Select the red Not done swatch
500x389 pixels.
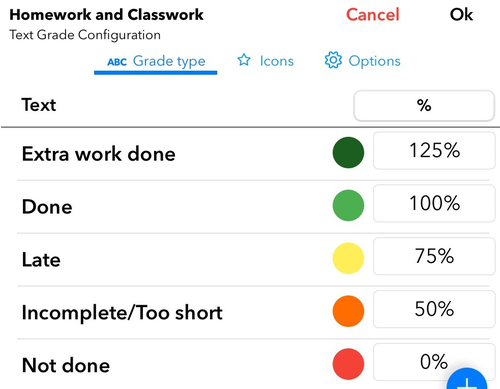pyautogui.click(x=348, y=364)
